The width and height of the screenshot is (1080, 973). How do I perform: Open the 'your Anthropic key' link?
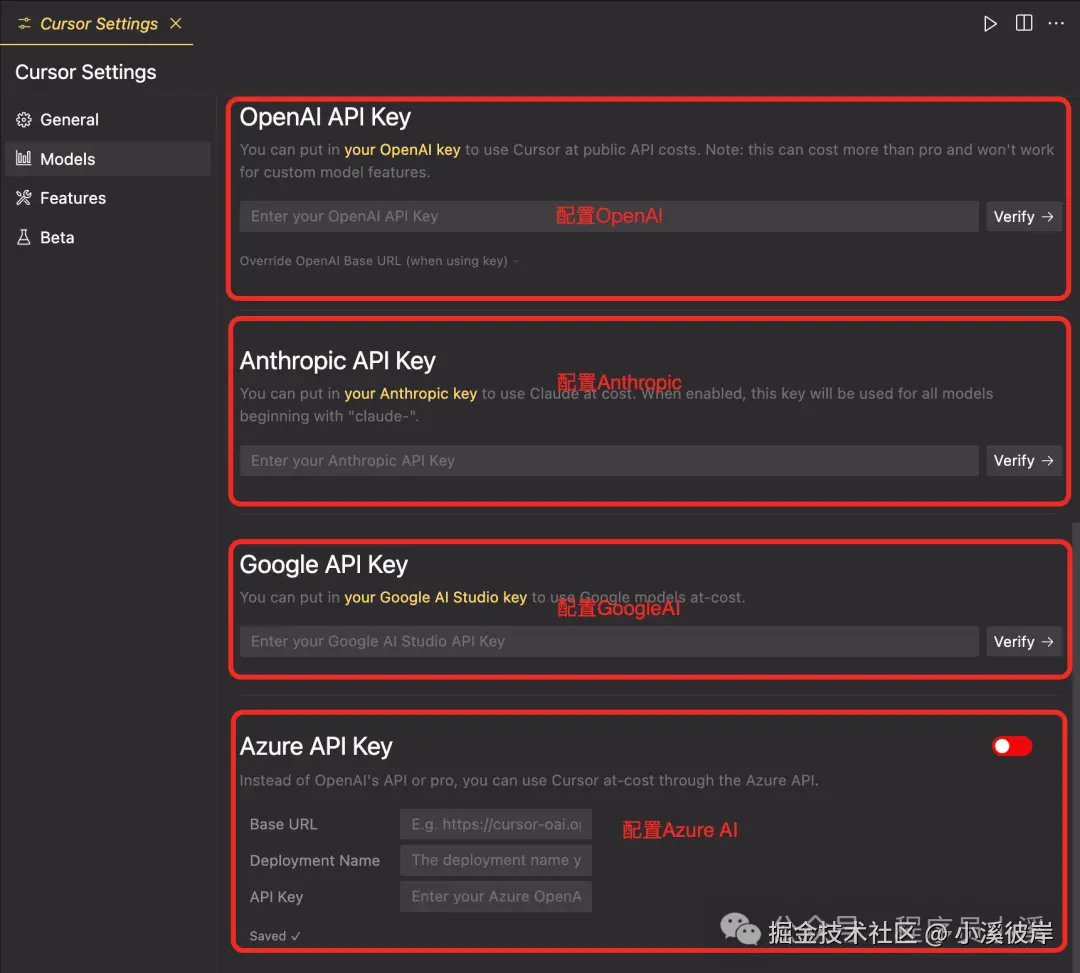click(x=411, y=394)
